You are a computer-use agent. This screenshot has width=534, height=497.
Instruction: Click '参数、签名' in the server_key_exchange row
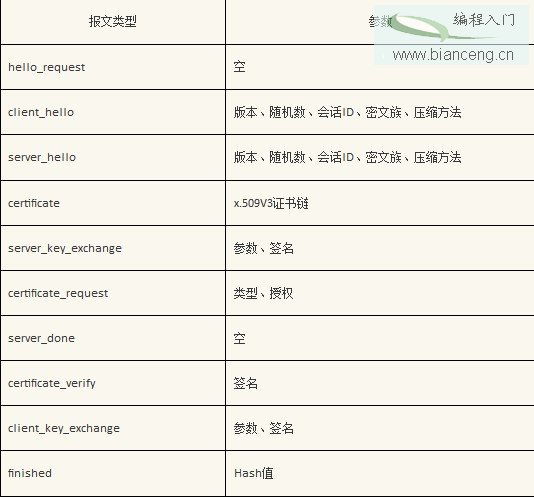[x=264, y=248]
